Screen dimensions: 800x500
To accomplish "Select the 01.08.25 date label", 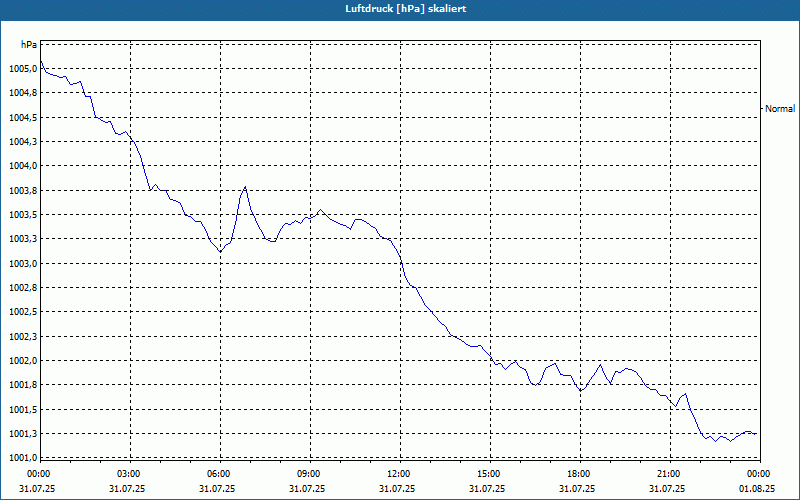I will pyautogui.click(x=757, y=488).
